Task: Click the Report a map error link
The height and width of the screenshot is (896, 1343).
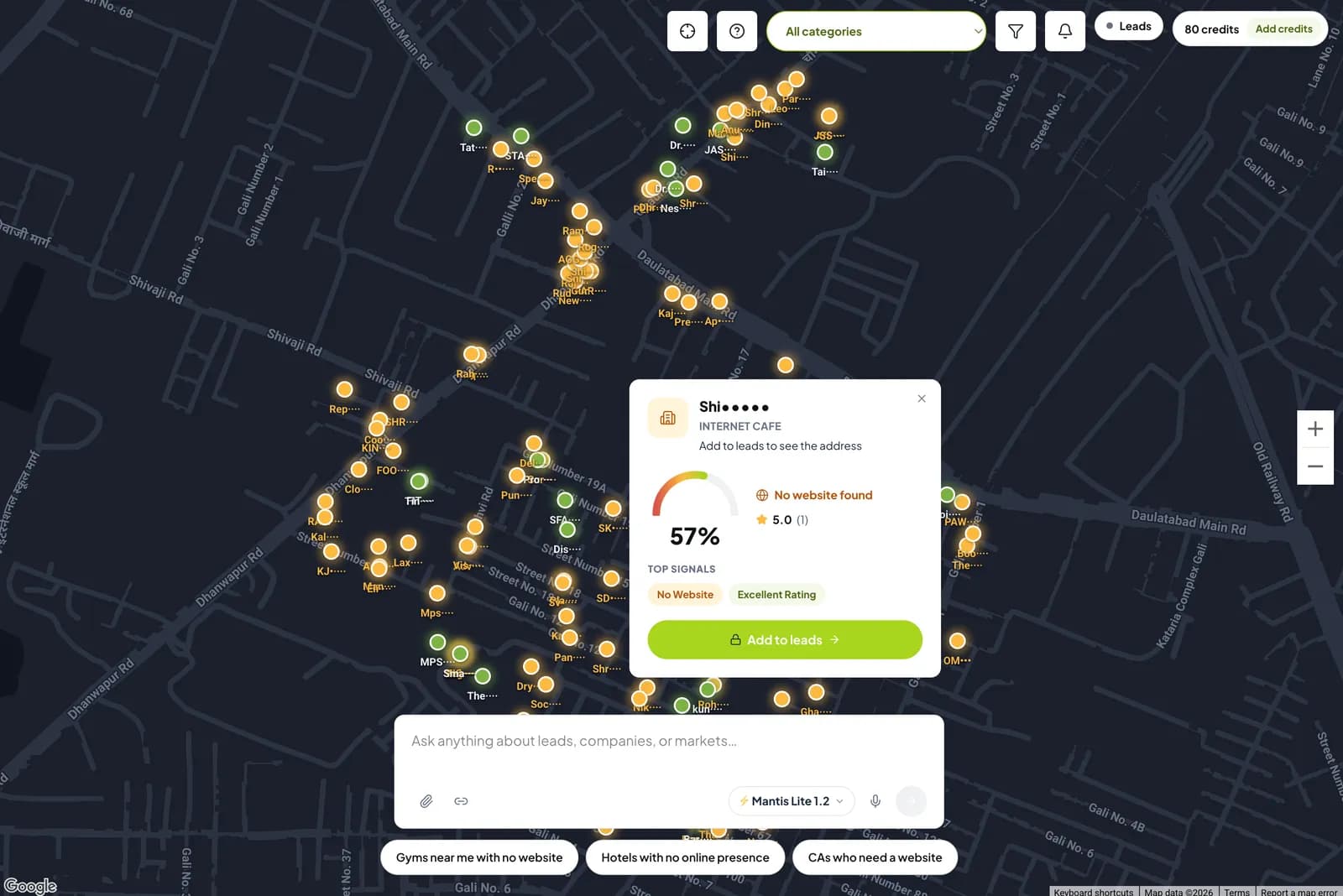Action: [1299, 892]
